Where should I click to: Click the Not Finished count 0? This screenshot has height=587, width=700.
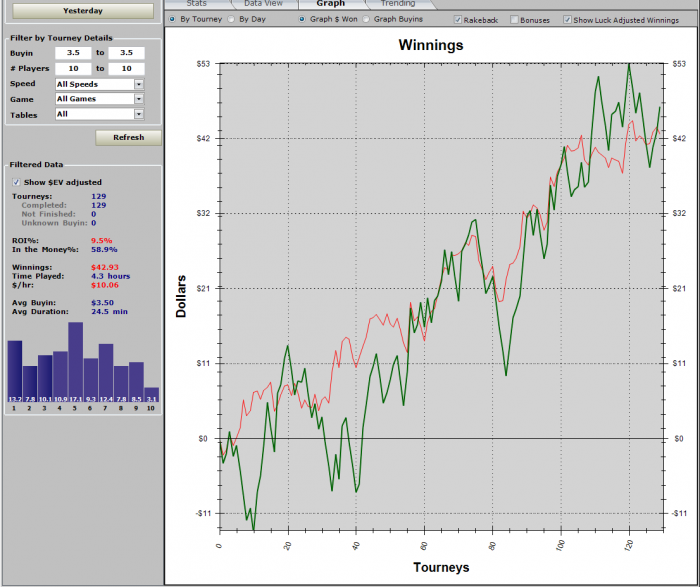coord(94,214)
